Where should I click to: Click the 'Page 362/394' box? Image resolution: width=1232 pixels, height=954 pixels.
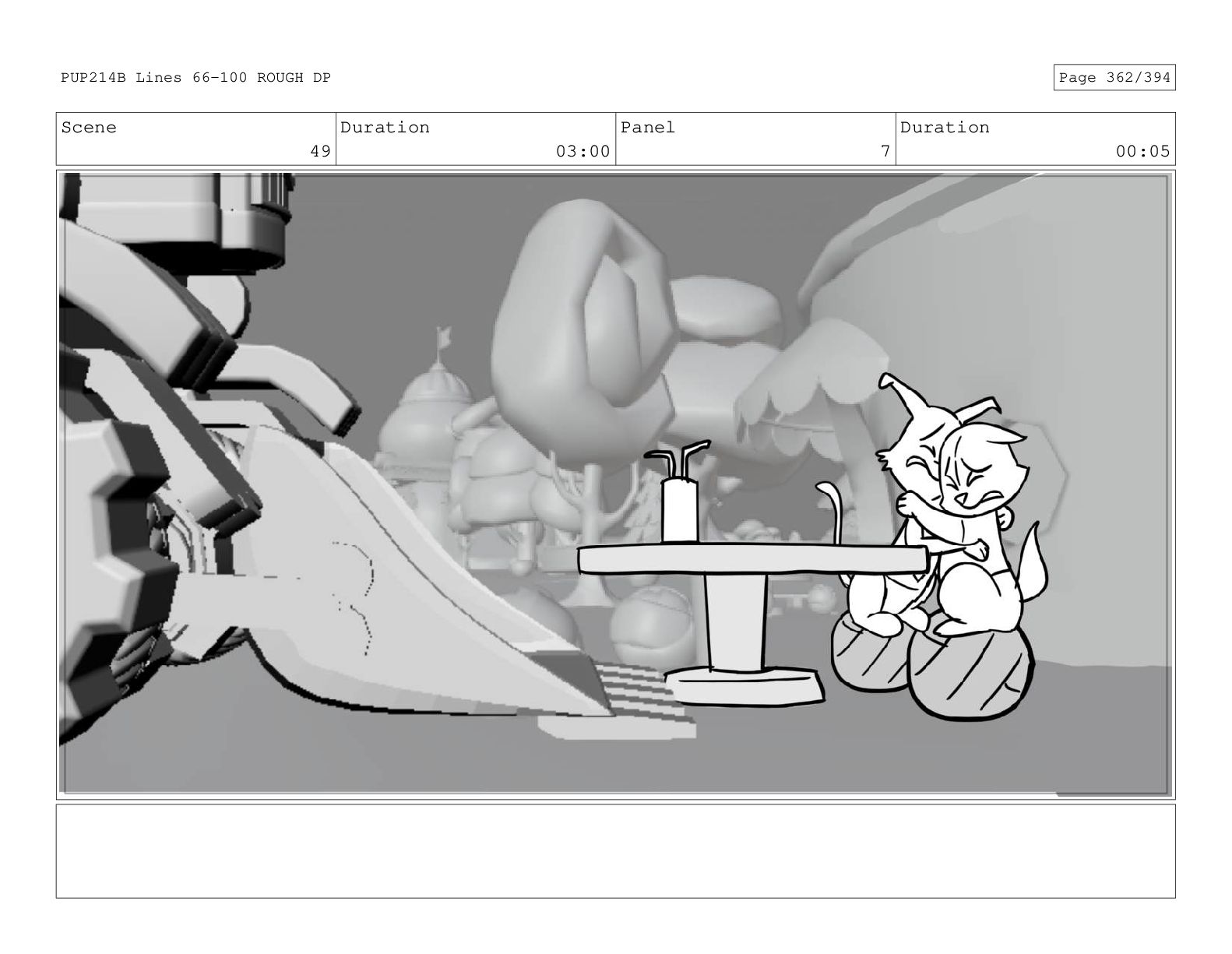[1114, 78]
